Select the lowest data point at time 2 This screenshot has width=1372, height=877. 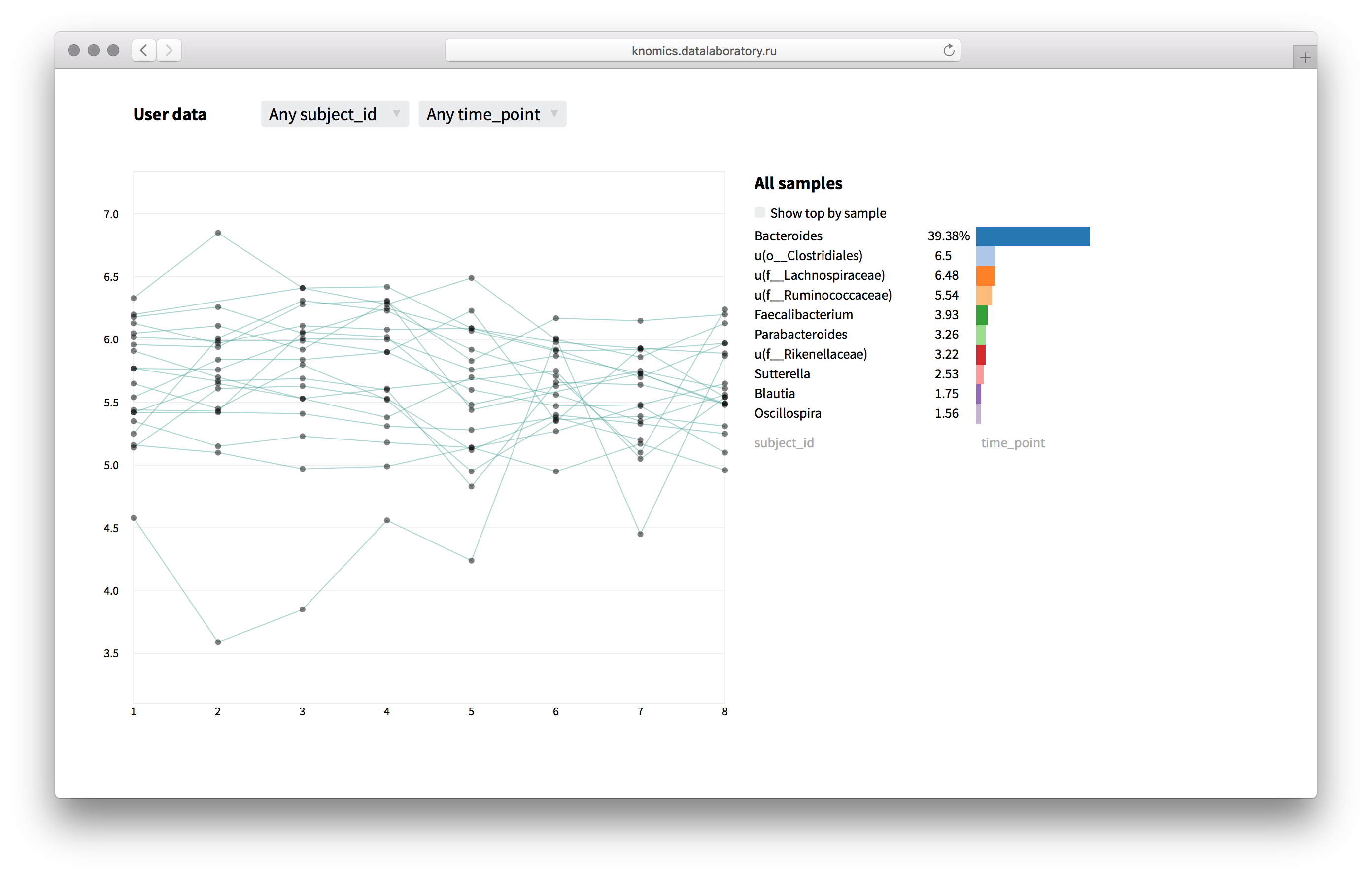tap(218, 642)
